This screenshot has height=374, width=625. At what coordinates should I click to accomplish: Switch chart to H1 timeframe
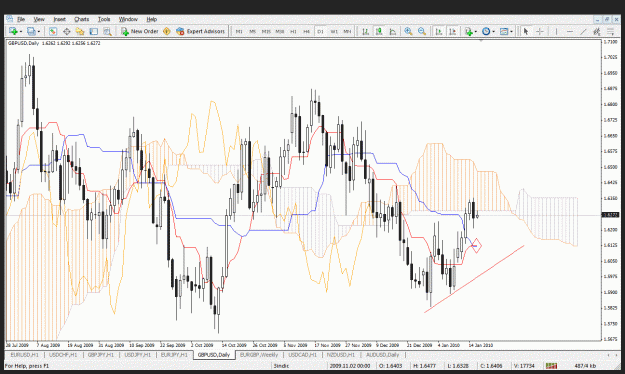(x=293, y=31)
